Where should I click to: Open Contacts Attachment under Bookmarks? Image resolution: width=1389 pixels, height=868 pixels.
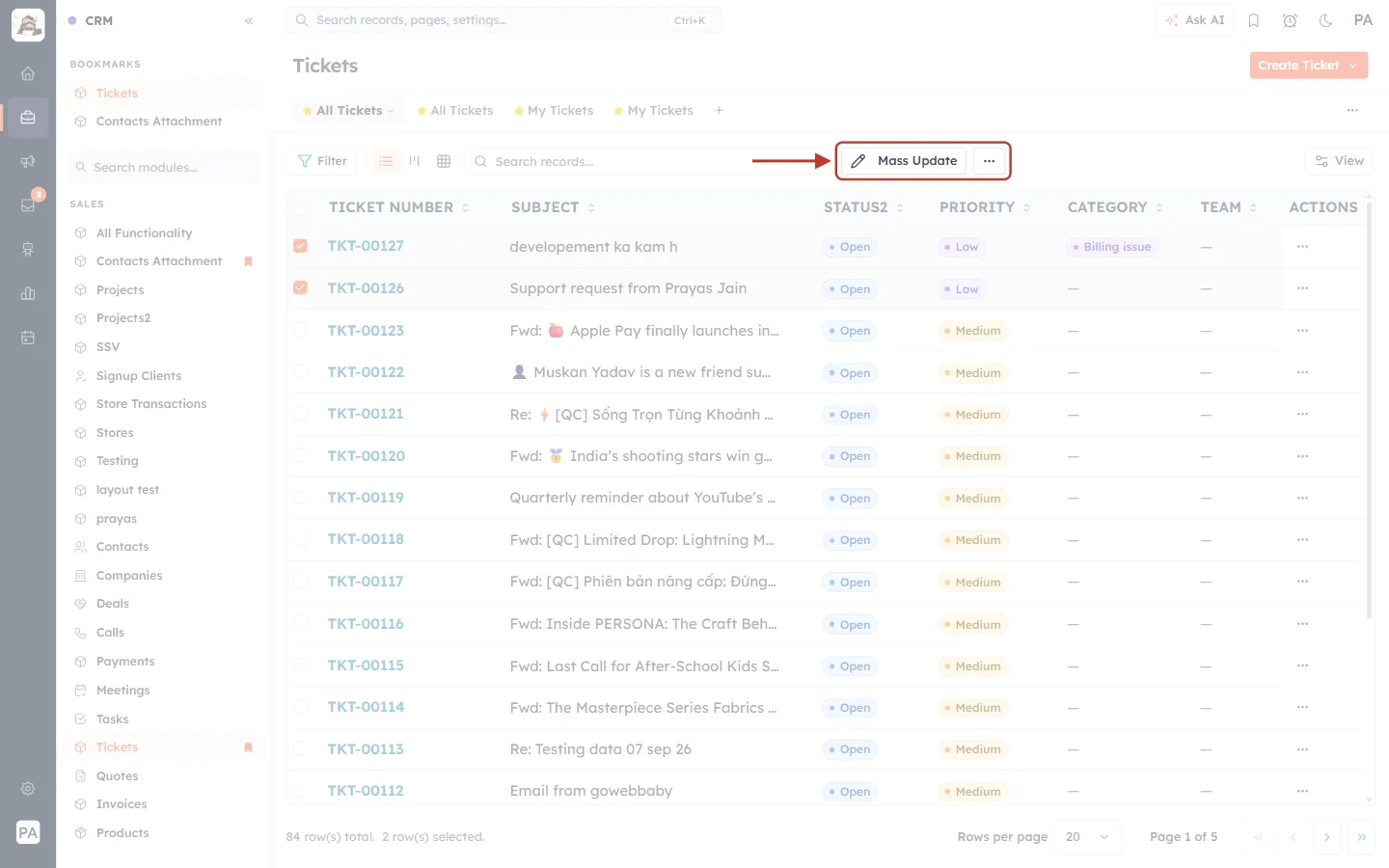[x=159, y=122]
